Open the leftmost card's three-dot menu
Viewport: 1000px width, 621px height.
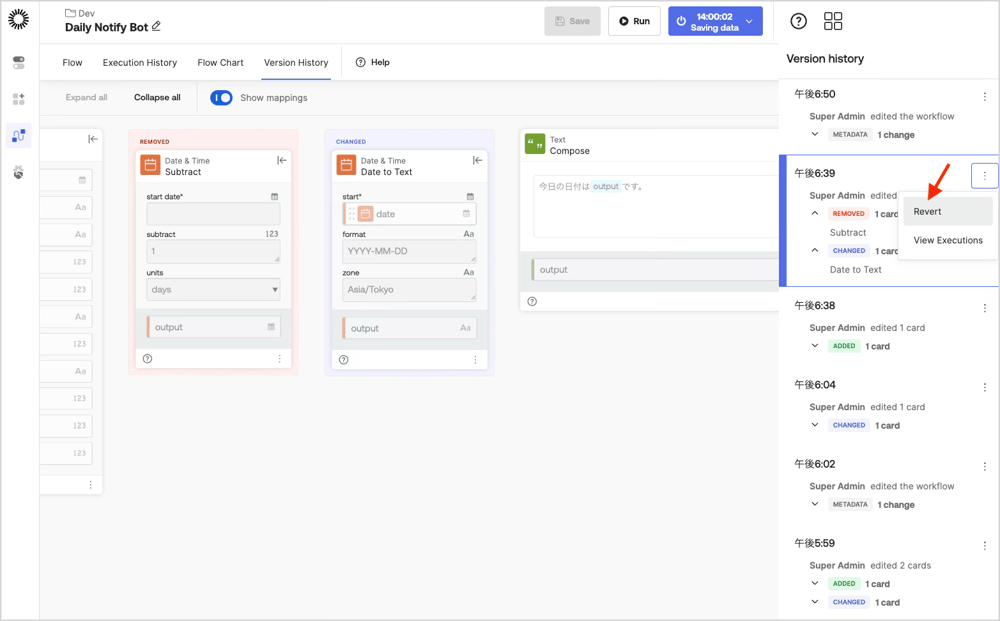[91, 485]
